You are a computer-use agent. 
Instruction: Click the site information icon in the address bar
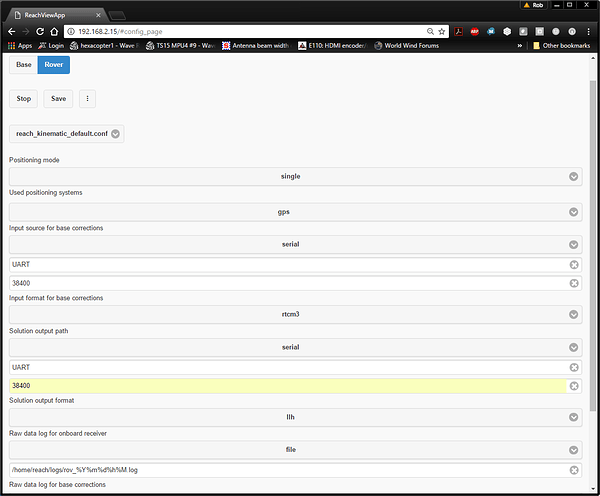point(71,31)
